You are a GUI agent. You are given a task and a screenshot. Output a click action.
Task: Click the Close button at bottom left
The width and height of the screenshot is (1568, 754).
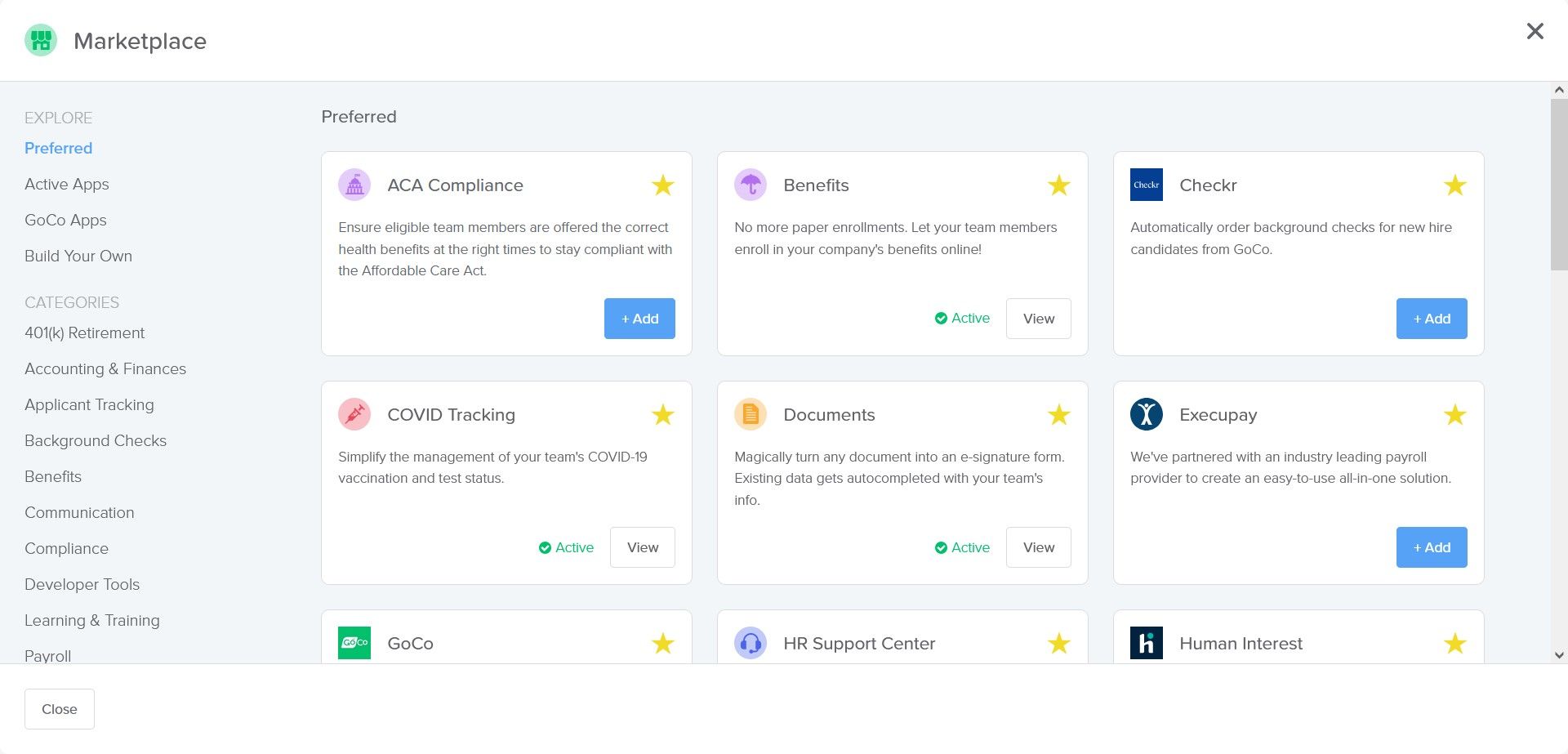coord(60,709)
